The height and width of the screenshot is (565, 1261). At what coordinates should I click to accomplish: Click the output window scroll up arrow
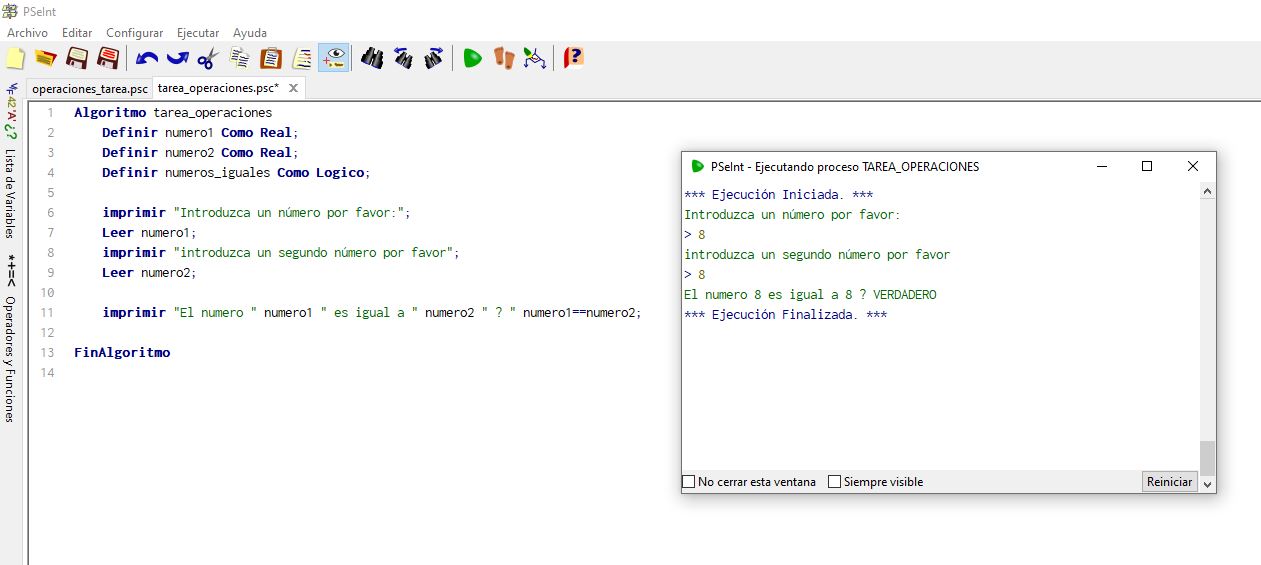click(x=1207, y=191)
